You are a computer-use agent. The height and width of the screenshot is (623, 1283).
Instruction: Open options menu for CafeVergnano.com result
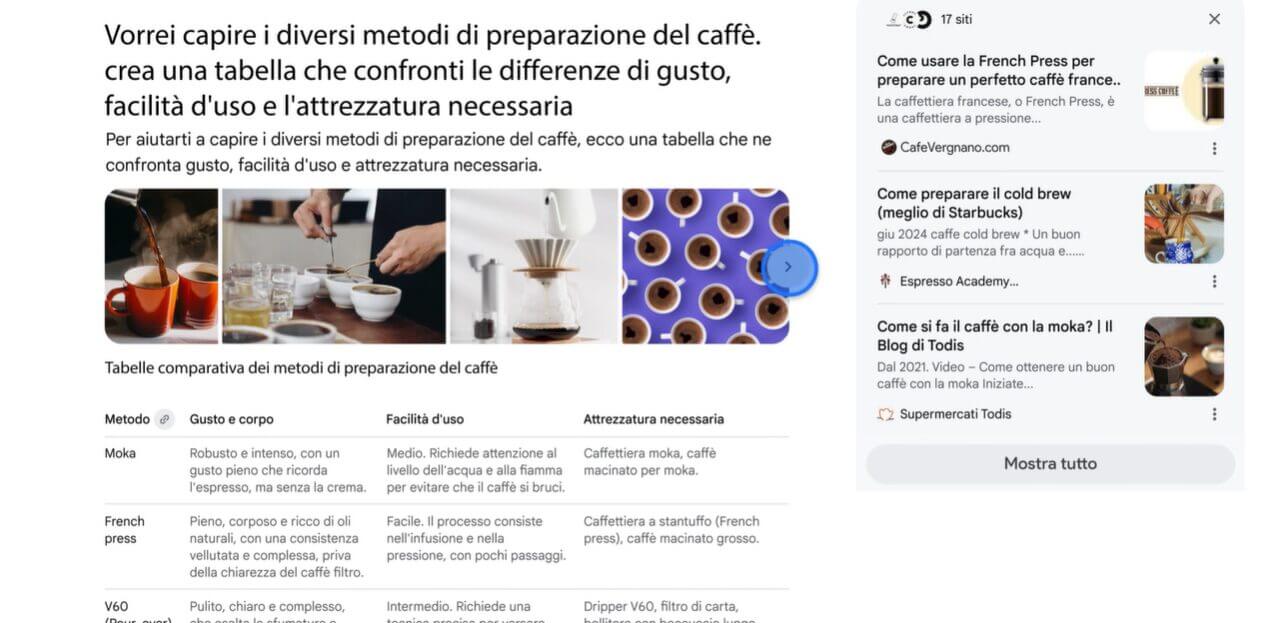click(1214, 148)
